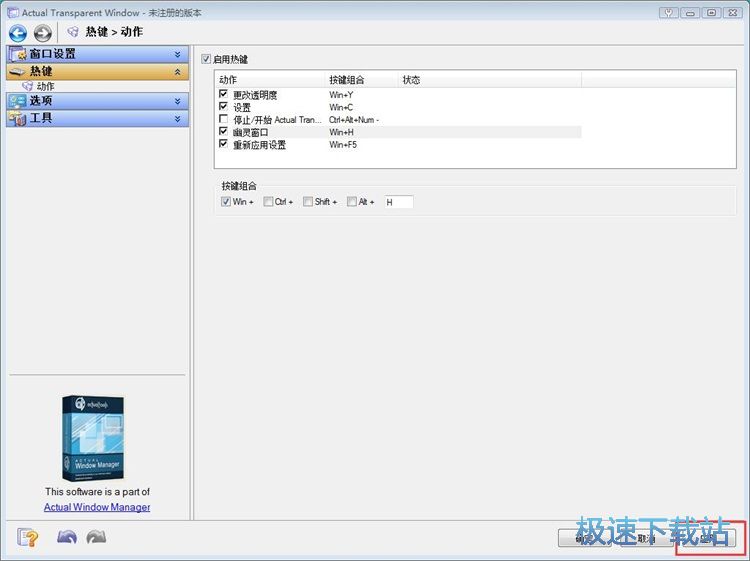Click the 选项 section icon in sidebar
Image resolution: width=750 pixels, height=561 pixels.
click(x=18, y=101)
